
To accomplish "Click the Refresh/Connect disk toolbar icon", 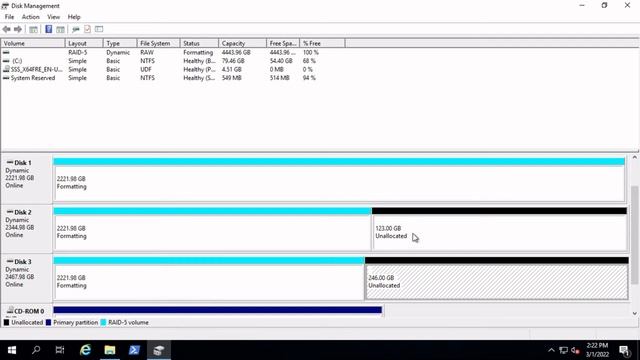I will (x=76, y=29).
